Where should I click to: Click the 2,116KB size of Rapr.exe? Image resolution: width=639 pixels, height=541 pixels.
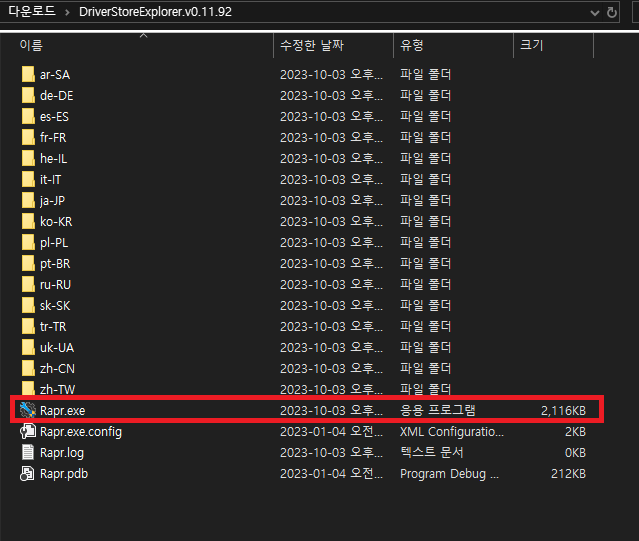563,411
